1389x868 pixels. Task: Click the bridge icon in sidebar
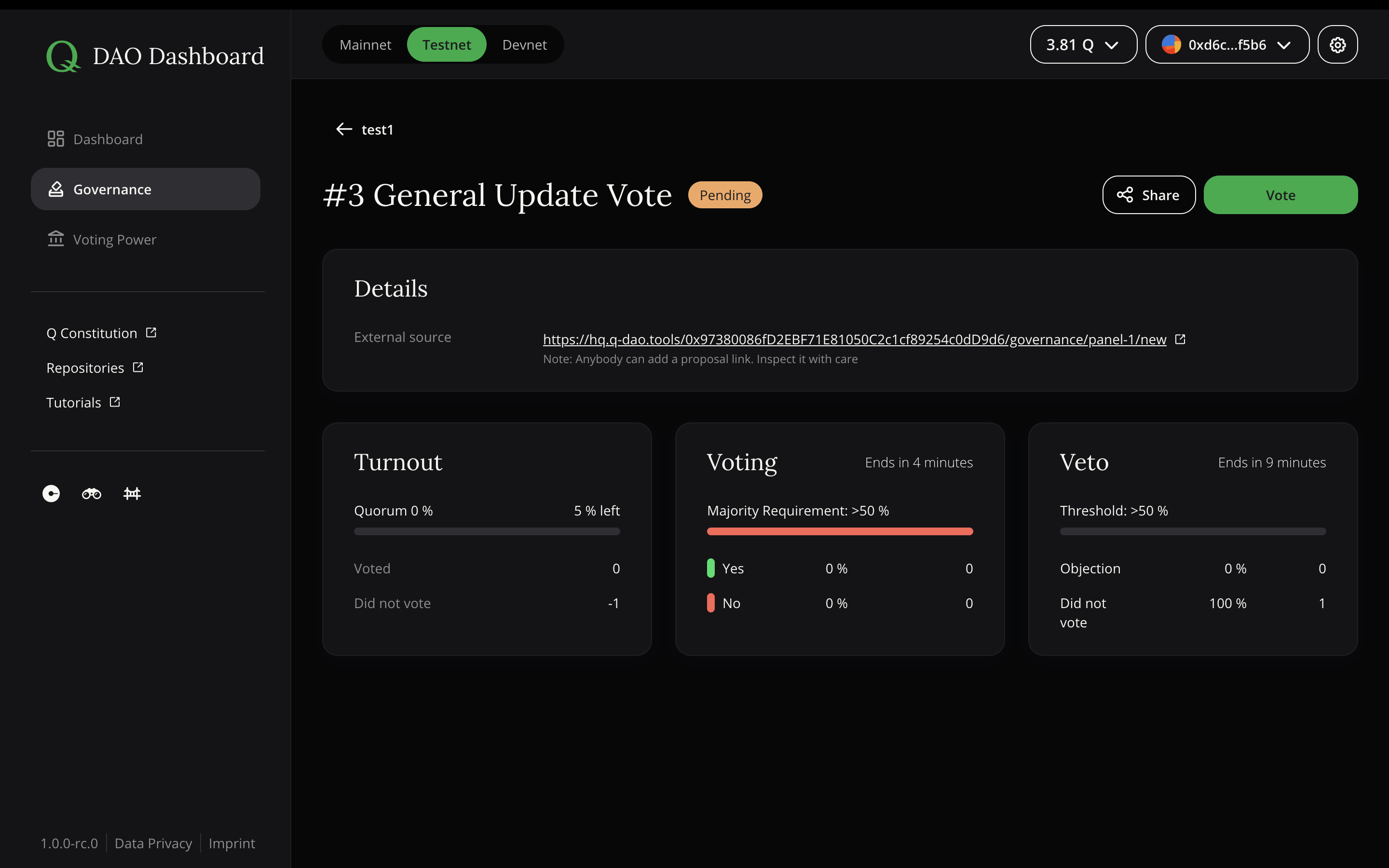tap(132, 494)
